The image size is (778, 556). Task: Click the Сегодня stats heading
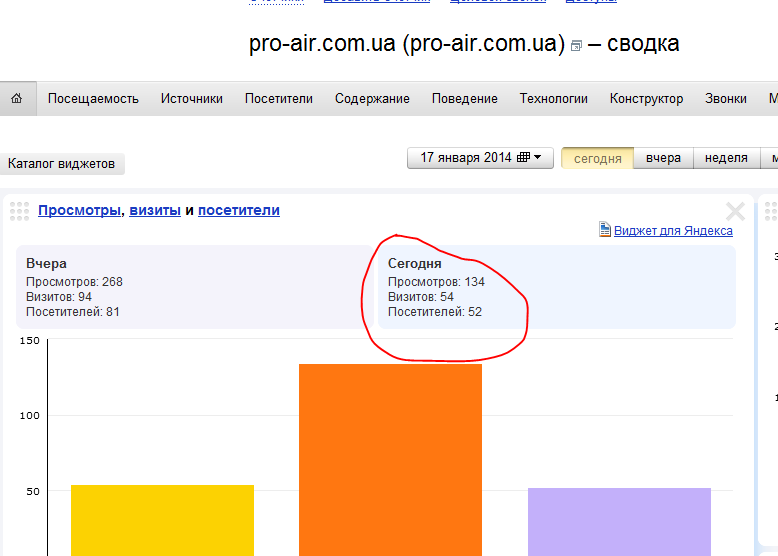pyautogui.click(x=414, y=263)
